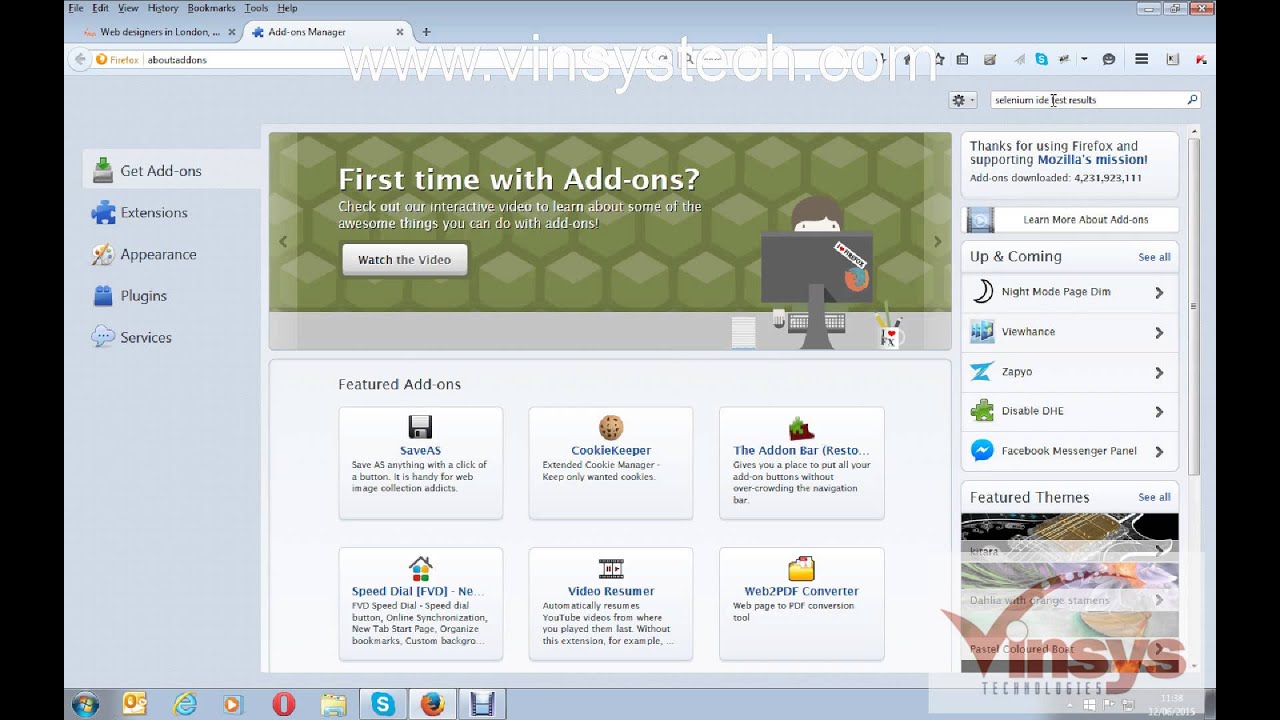Viewport: 1280px width, 720px height.
Task: Open Windows Explorer folder in taskbar
Action: 333,704
